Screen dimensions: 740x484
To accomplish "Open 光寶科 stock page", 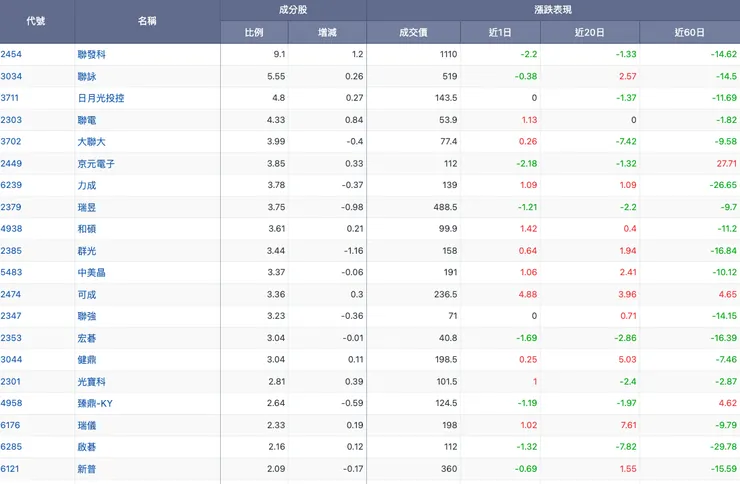I will [x=92, y=382].
